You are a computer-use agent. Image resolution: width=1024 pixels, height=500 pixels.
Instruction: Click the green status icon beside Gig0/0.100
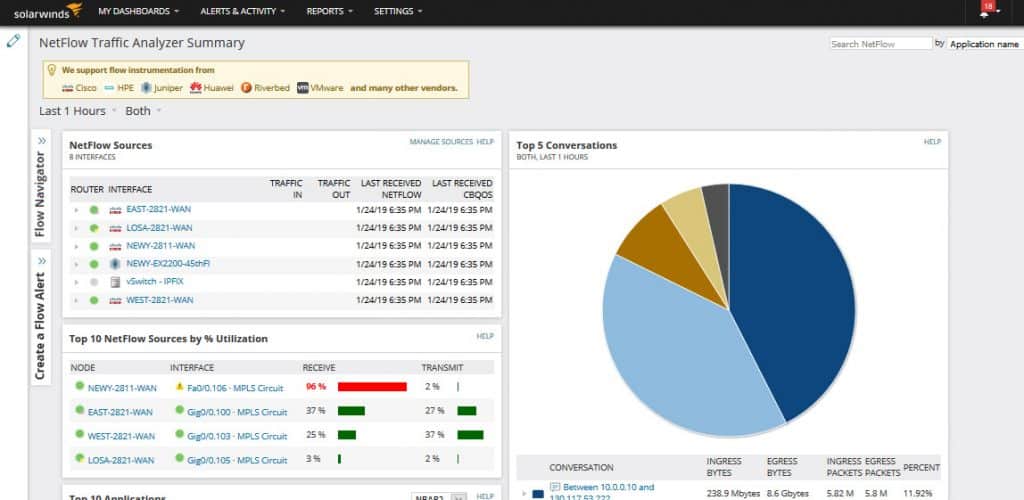[x=180, y=411]
